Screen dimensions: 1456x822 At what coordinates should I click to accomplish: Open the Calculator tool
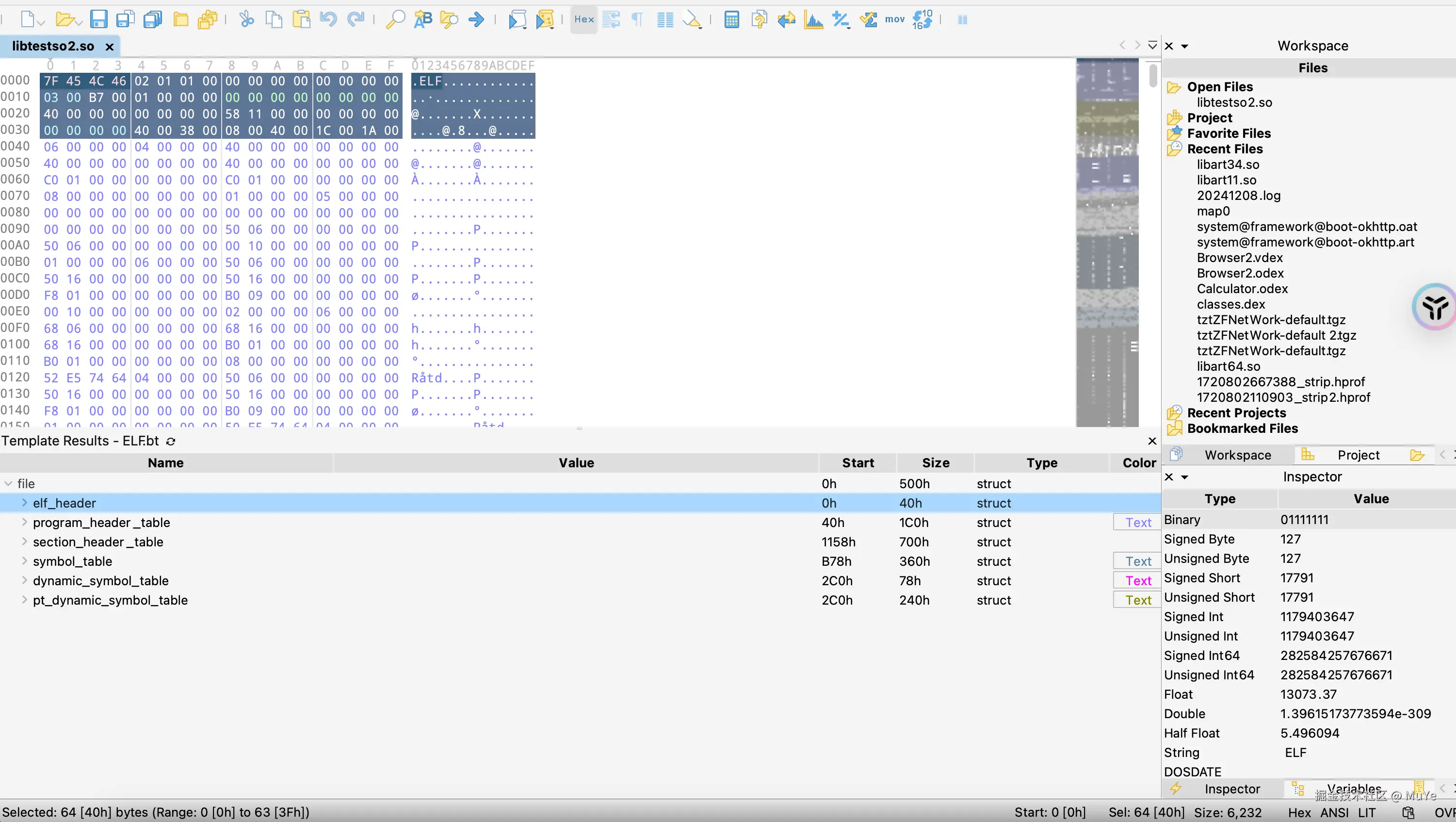[x=731, y=20]
